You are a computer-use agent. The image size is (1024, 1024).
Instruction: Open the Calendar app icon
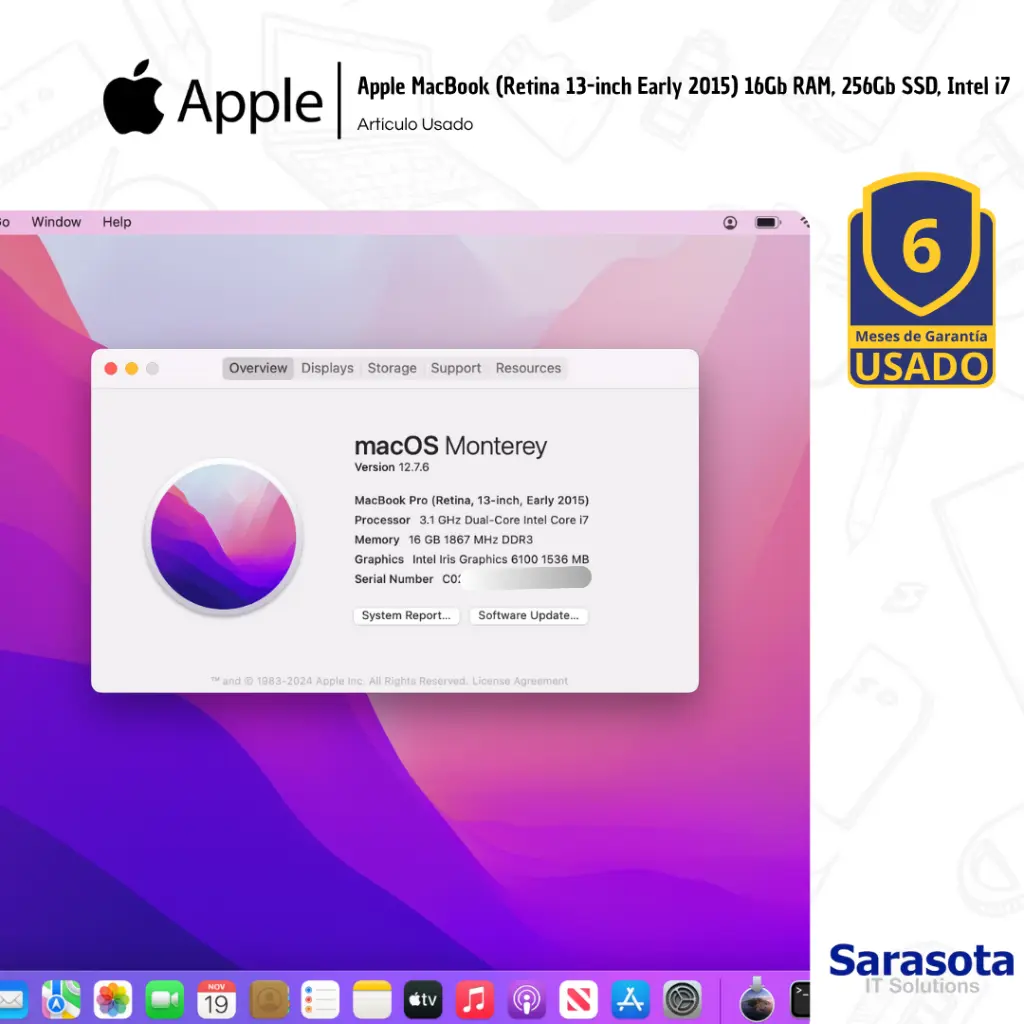tap(217, 999)
